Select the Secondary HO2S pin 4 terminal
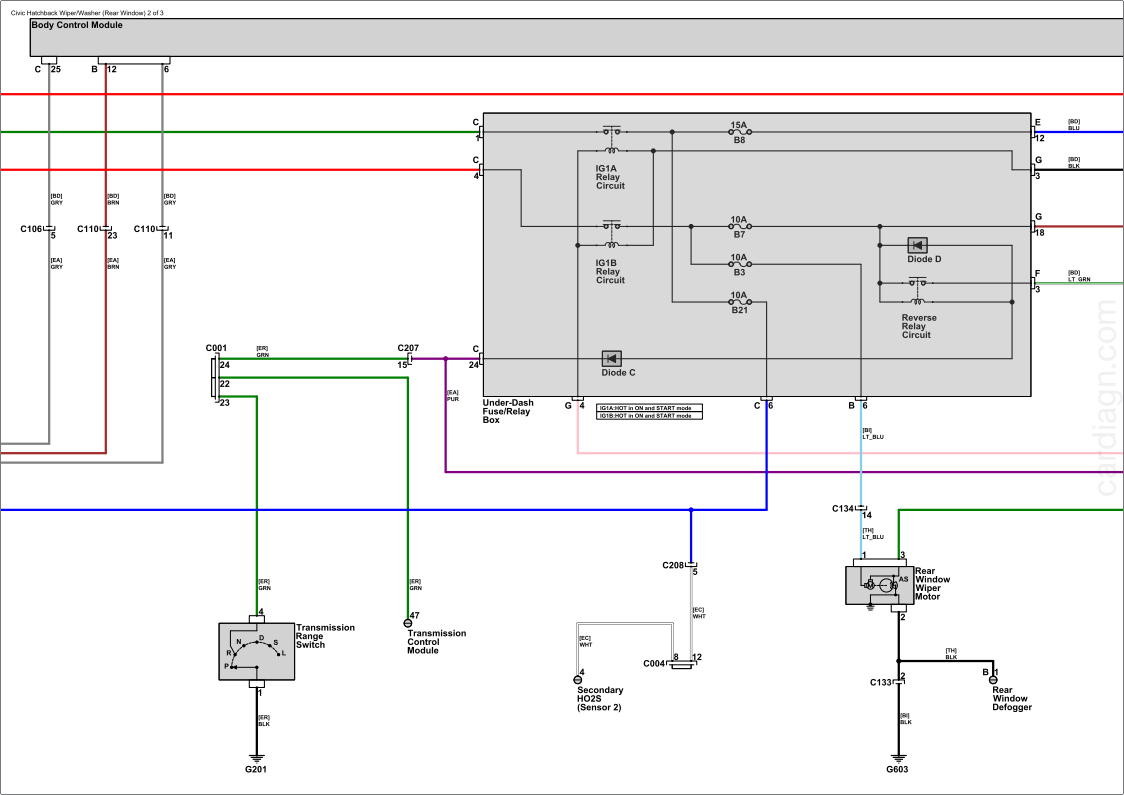1124x795 pixels. pyautogui.click(x=578, y=679)
